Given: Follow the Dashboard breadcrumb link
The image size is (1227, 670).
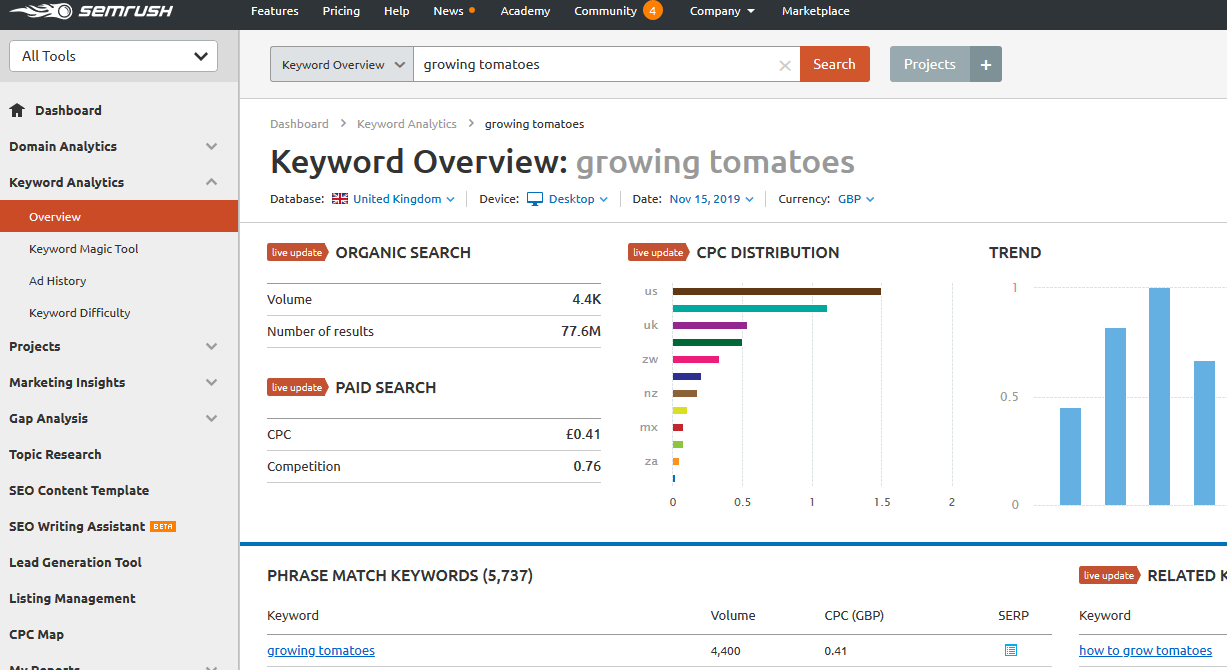Looking at the screenshot, I should coord(299,124).
